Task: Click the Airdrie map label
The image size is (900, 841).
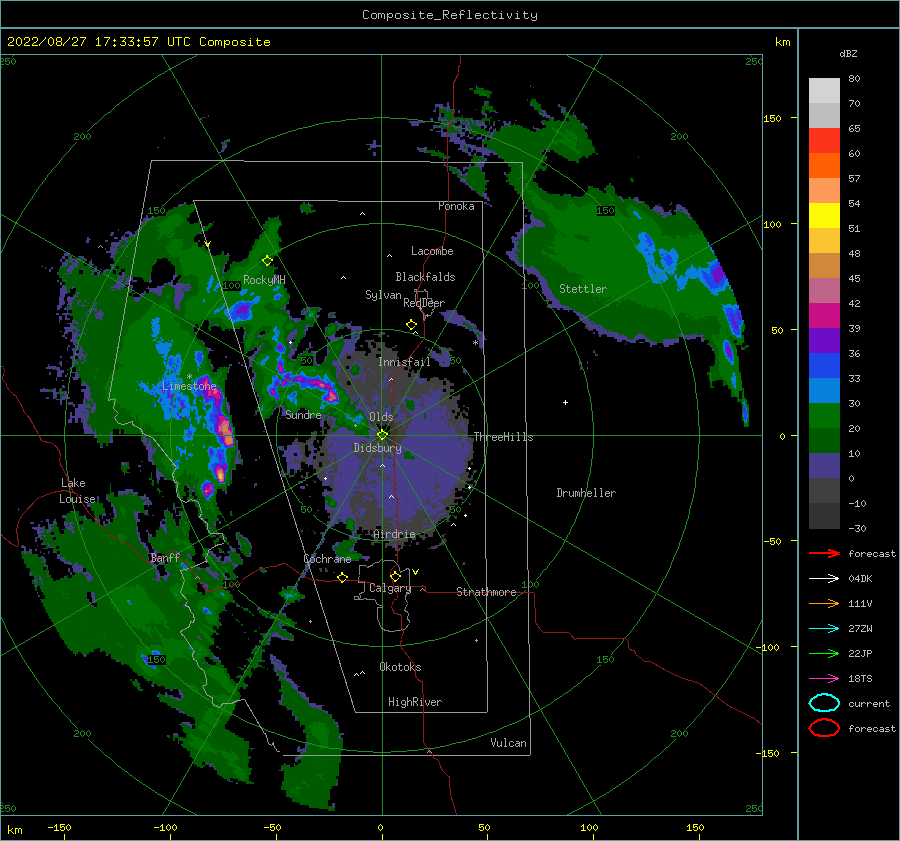Action: [394, 534]
